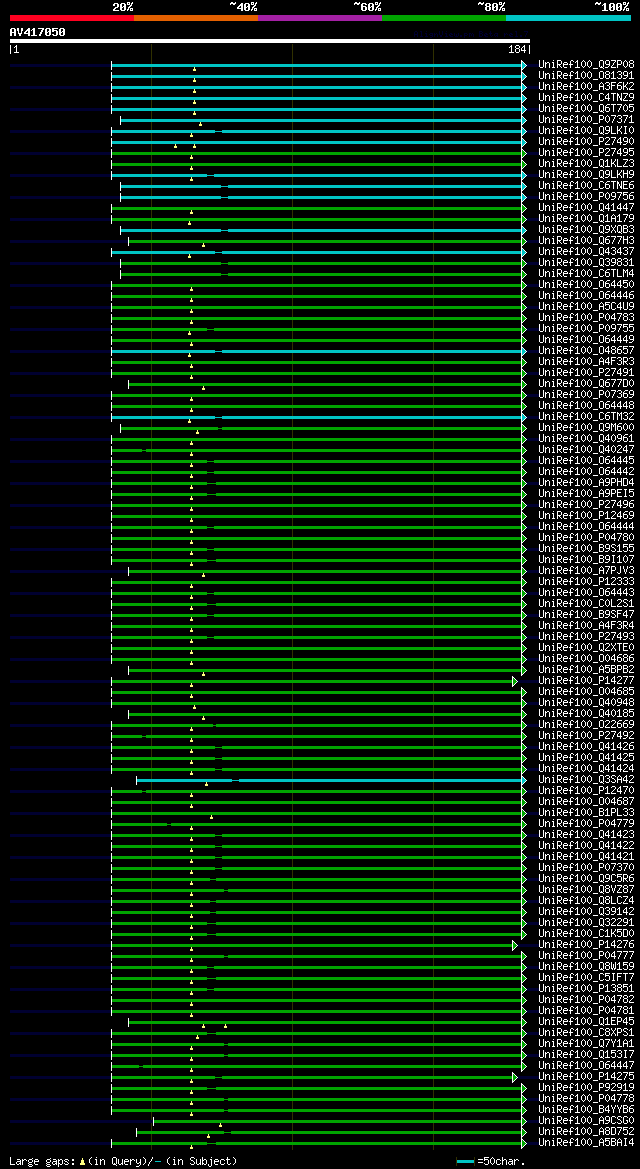Select the UniRef100_B1PL33 label
The image size is (640, 1169).
tap(586, 813)
